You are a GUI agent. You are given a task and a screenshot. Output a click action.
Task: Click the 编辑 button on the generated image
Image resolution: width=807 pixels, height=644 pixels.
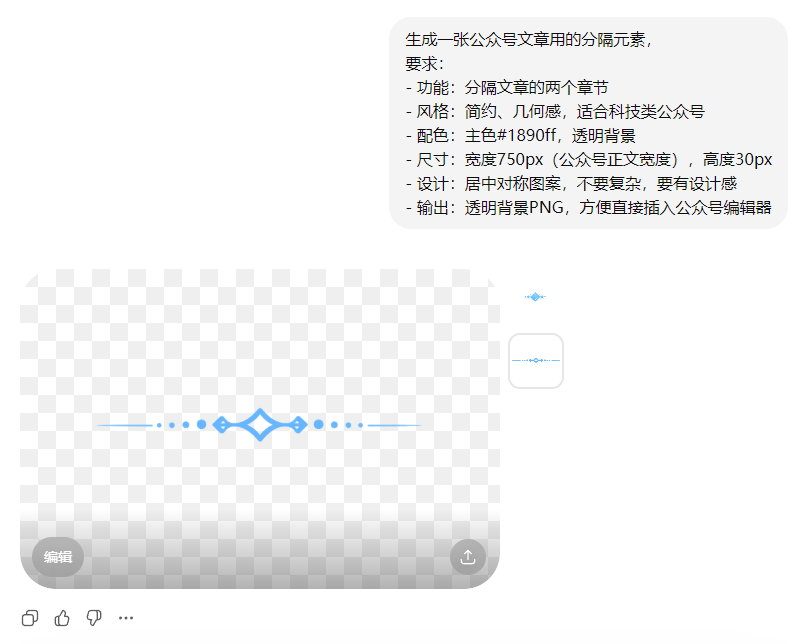click(x=58, y=557)
